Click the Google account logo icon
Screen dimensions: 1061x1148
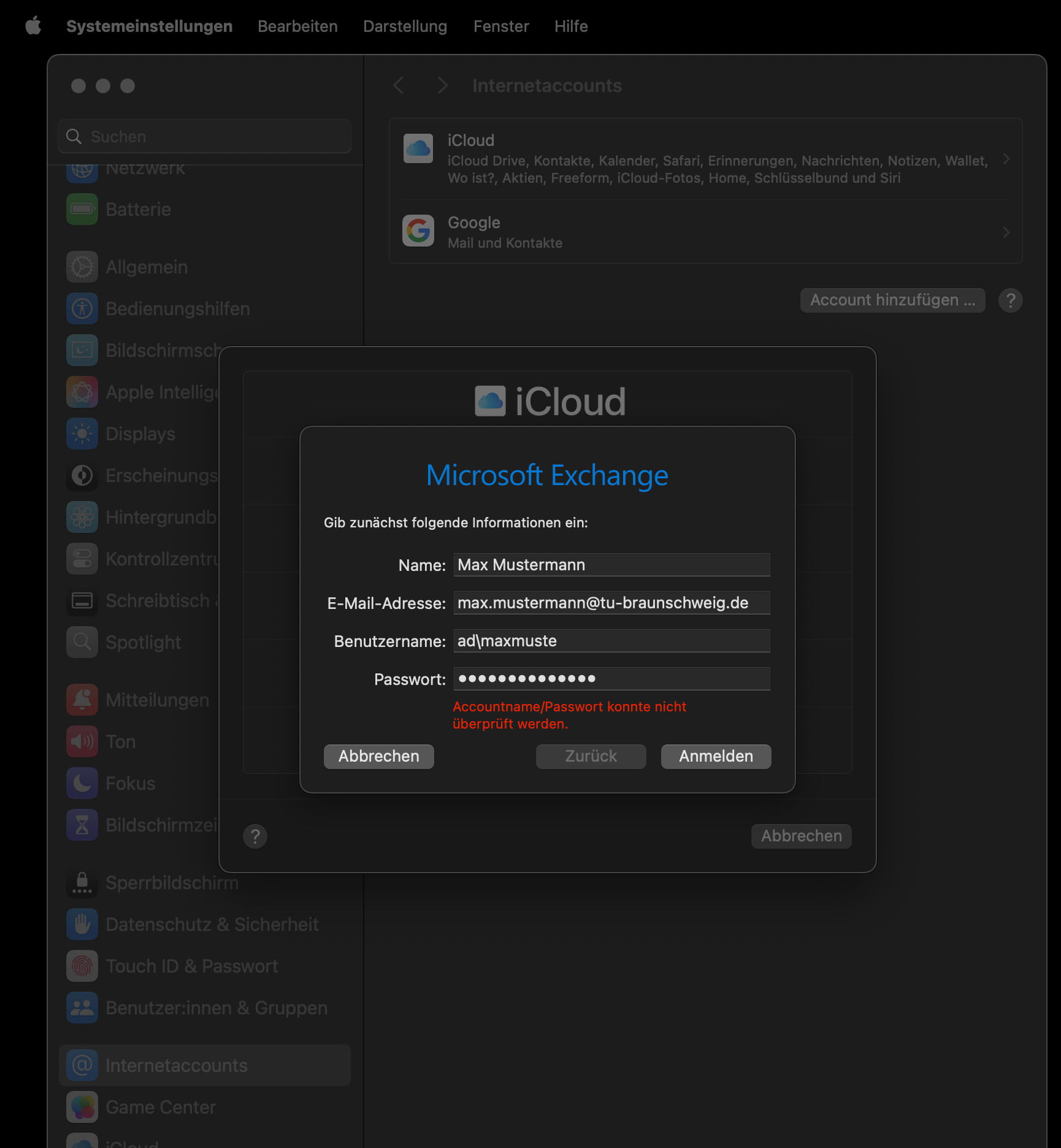coord(418,231)
